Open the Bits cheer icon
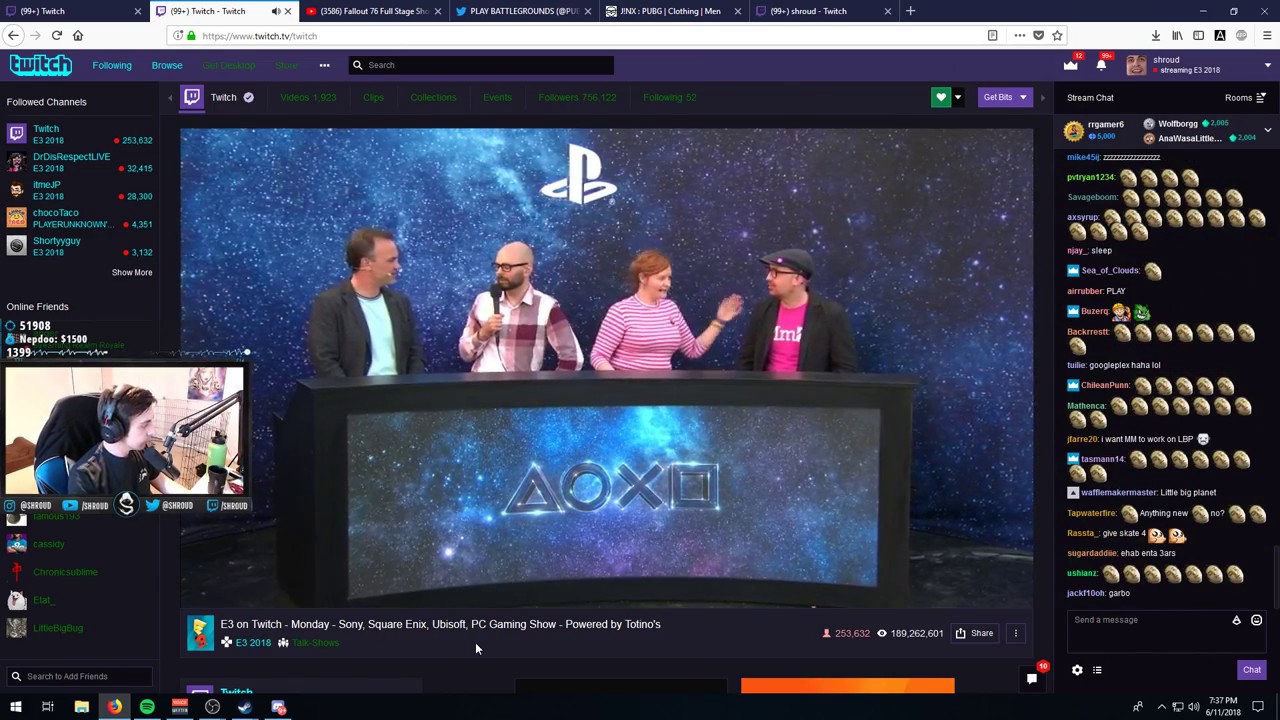The height and width of the screenshot is (720, 1280). 1237,620
